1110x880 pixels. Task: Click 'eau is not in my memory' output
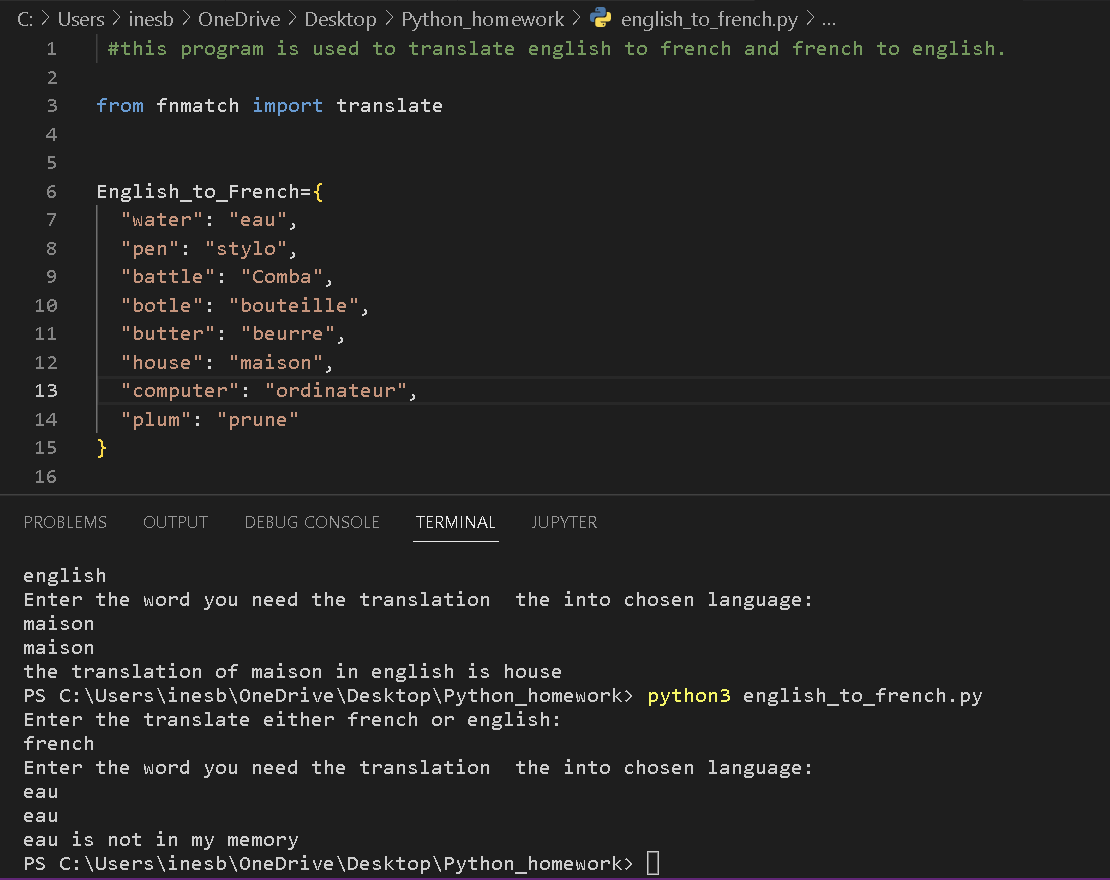(x=161, y=840)
